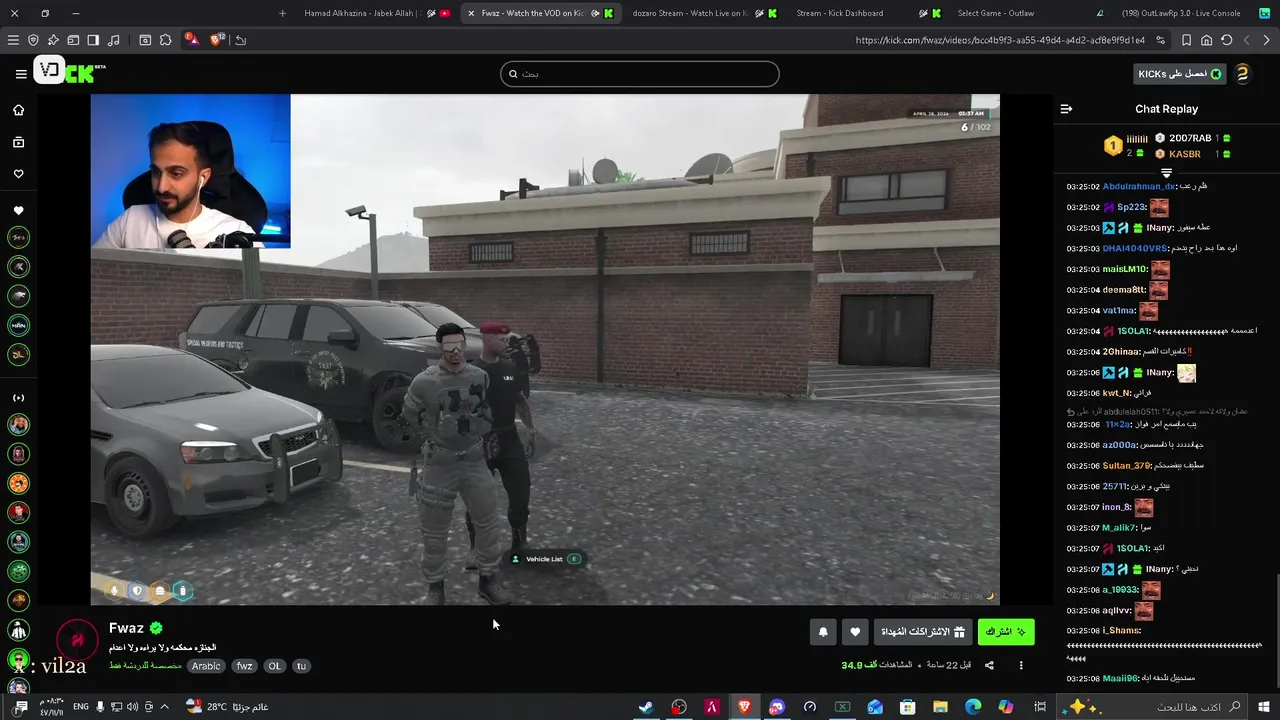Click the Fwaz channel avatar below video
Screen dimensions: 1280x720
(77, 640)
